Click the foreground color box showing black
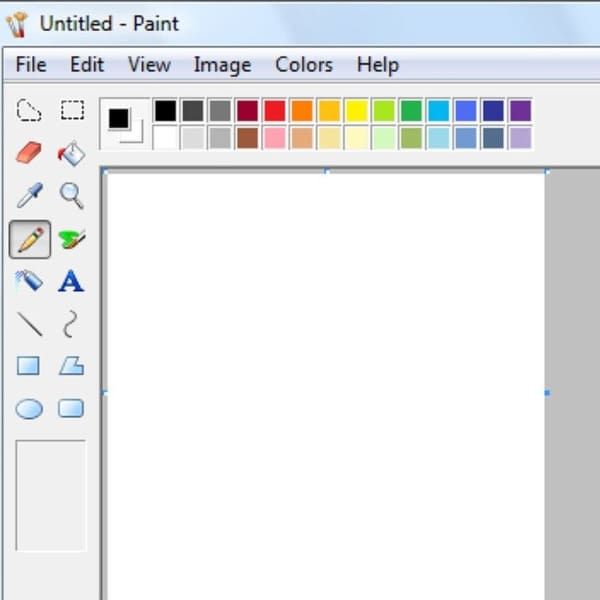 coord(119,118)
